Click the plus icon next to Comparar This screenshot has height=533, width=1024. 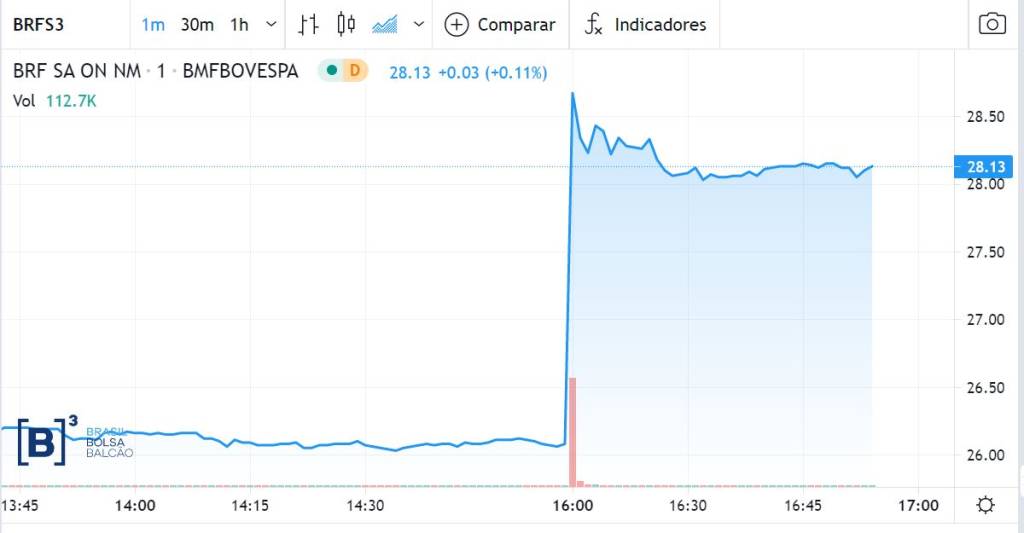pyautogui.click(x=456, y=25)
